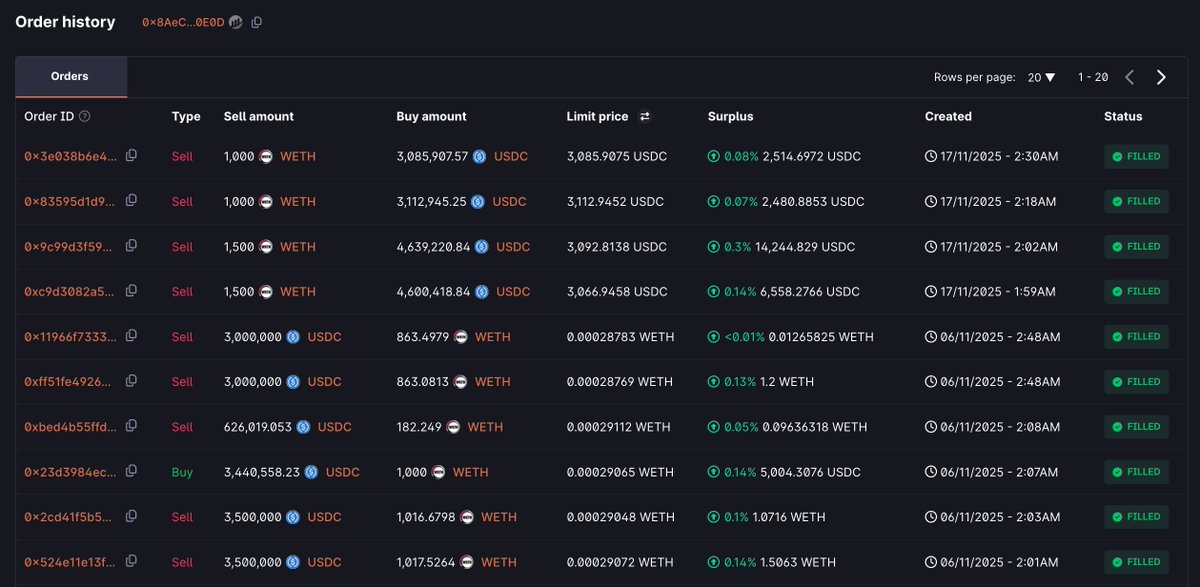The image size is (1200, 587).
Task: Click the wallet address 0x8AeC...0E0D link
Action: pos(183,22)
